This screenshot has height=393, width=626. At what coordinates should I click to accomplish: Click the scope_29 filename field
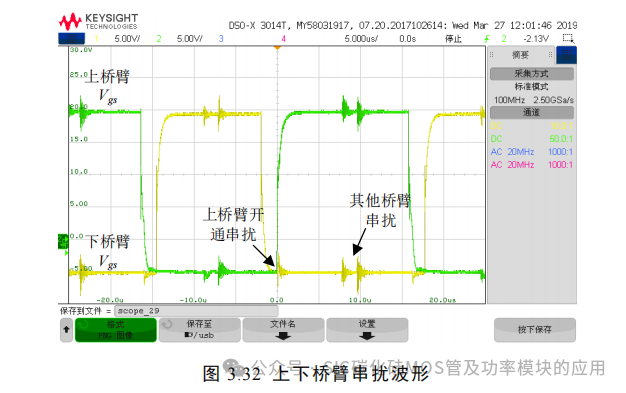point(196,311)
